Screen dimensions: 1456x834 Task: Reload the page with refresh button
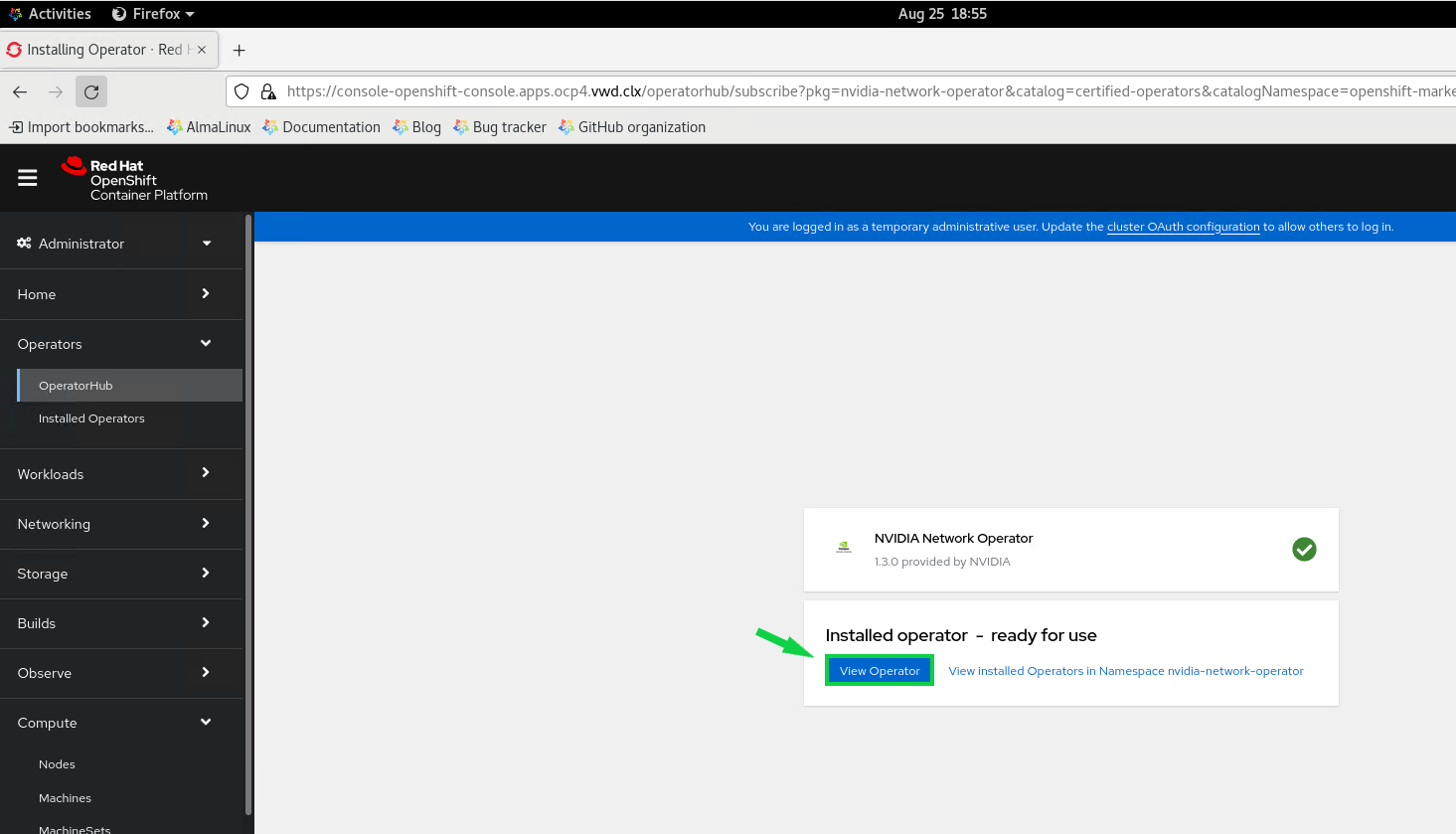91,91
